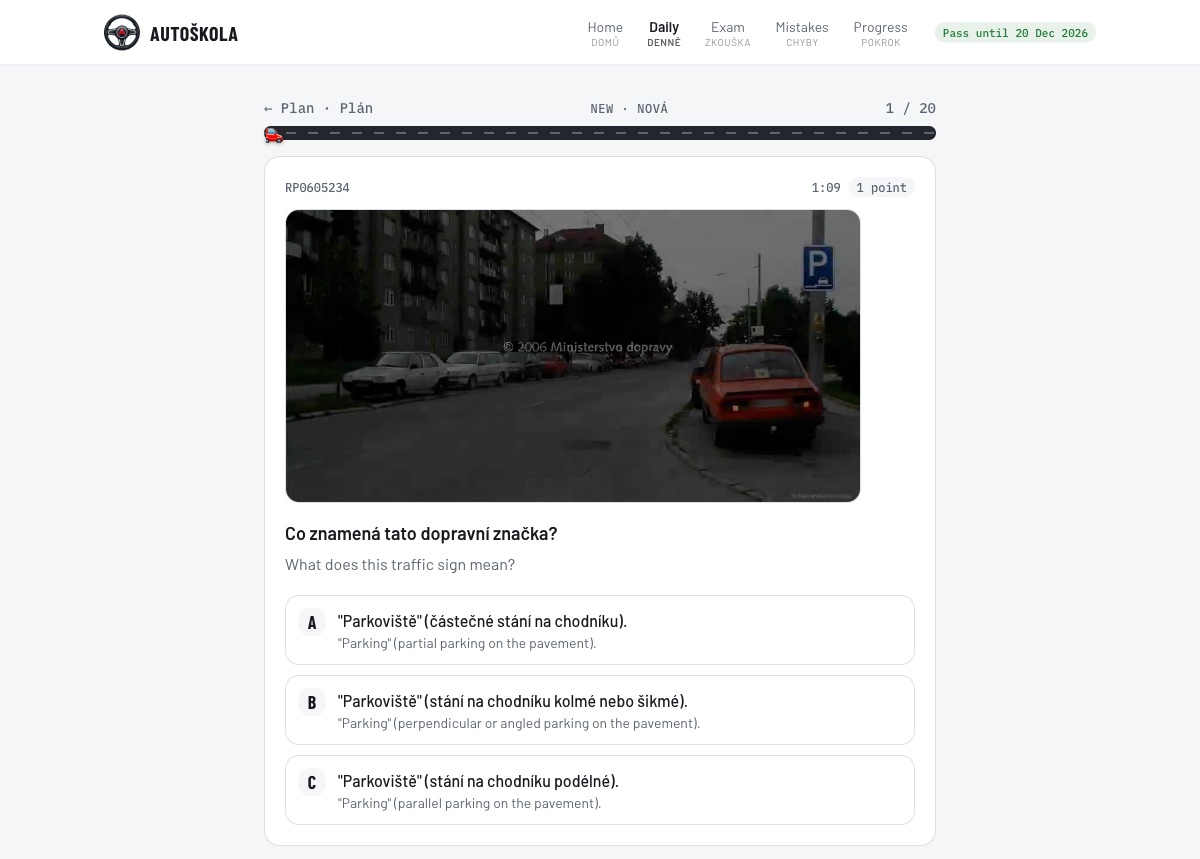Select answer B, stání kolmé nebo šikmé
The width and height of the screenshot is (1200, 859).
tap(600, 710)
